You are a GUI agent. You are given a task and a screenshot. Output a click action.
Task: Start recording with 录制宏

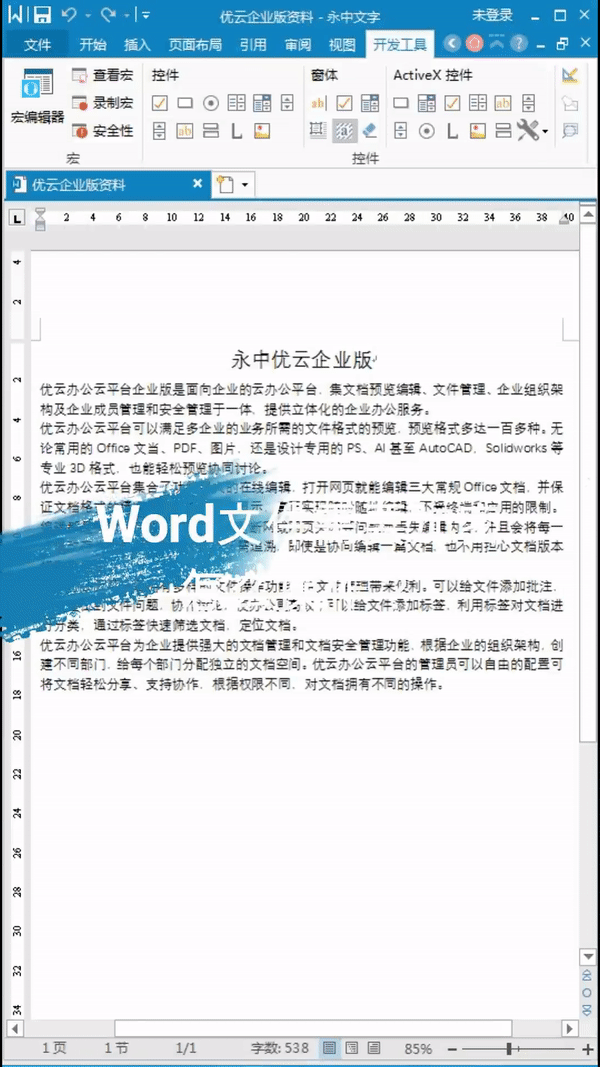point(103,103)
